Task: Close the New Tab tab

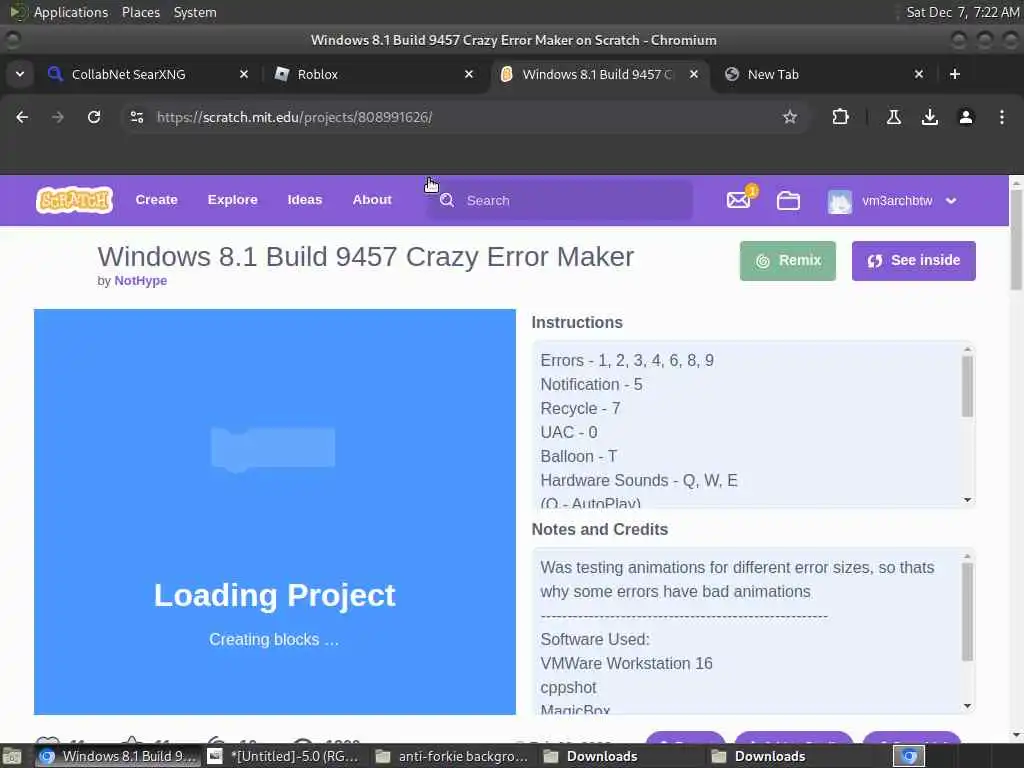Action: 919,74
